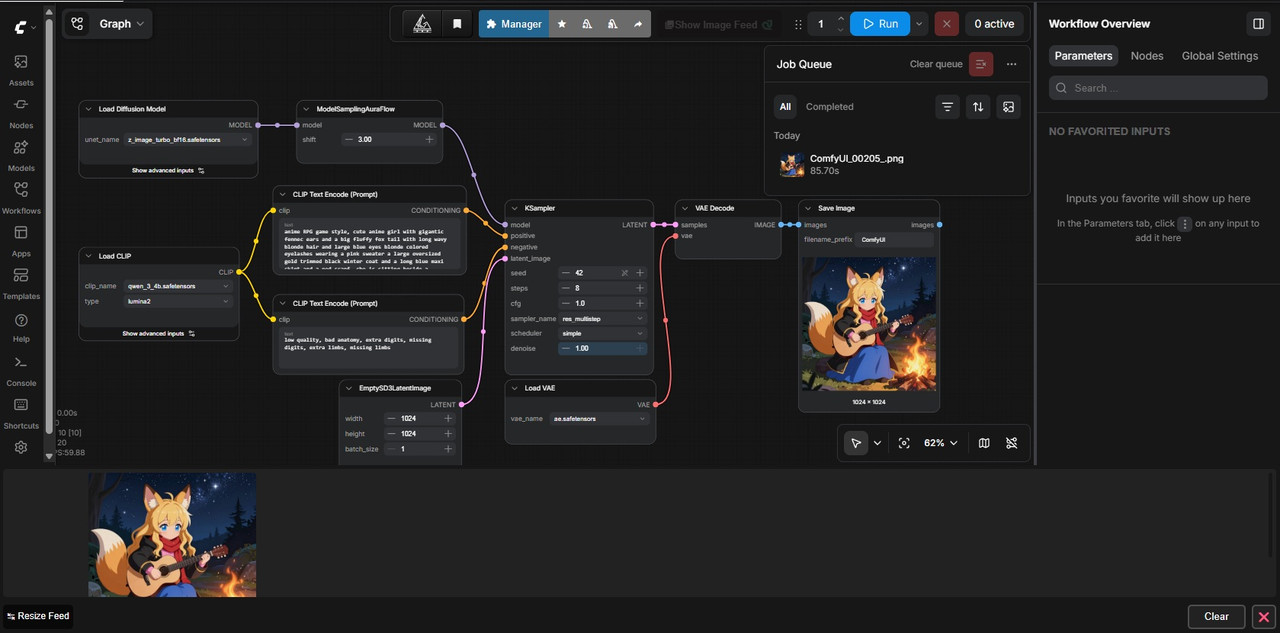Toggle seed randomize control in KSampler
The height and width of the screenshot is (633, 1280).
point(624,273)
